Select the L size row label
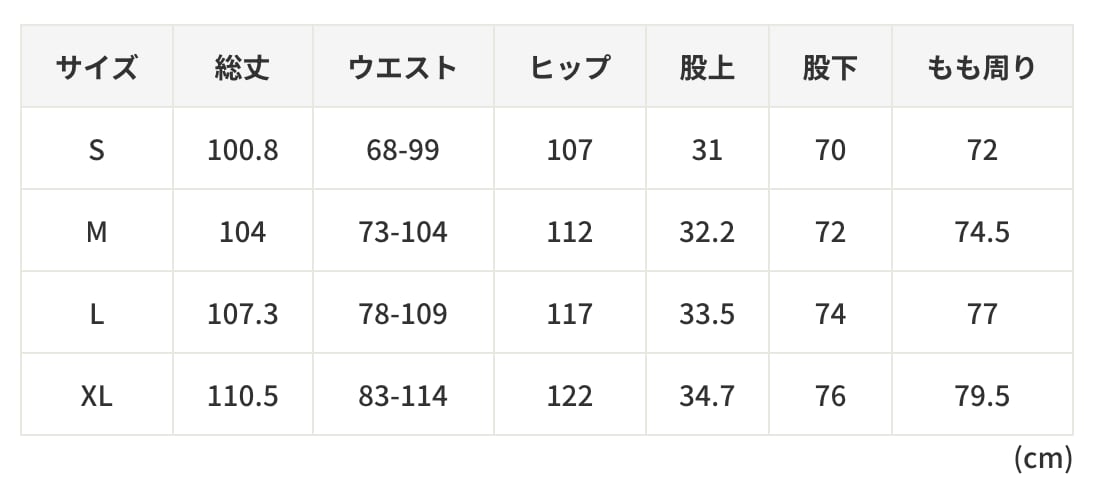 click(96, 313)
